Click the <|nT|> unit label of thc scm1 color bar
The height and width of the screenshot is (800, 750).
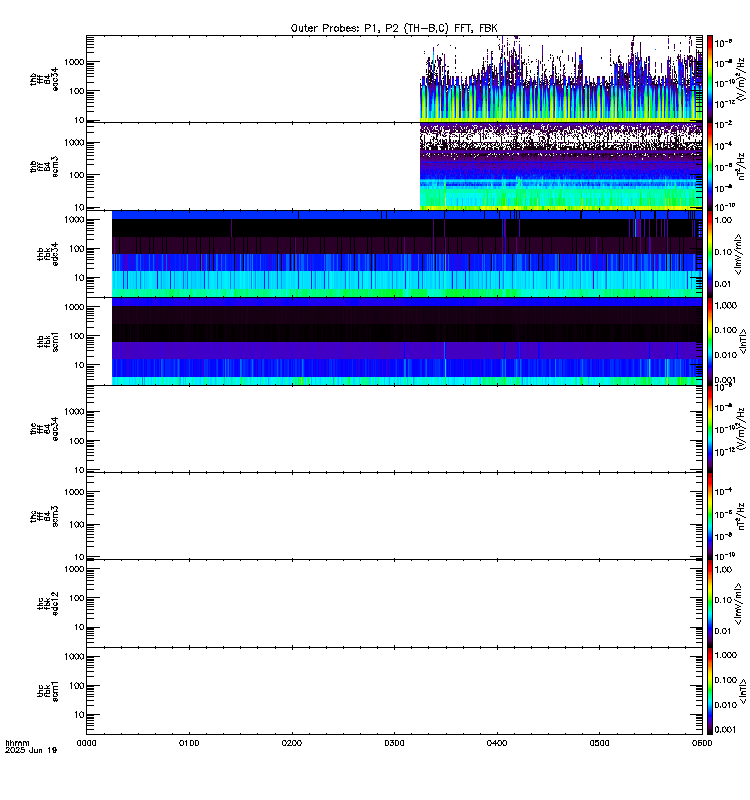pos(742,691)
